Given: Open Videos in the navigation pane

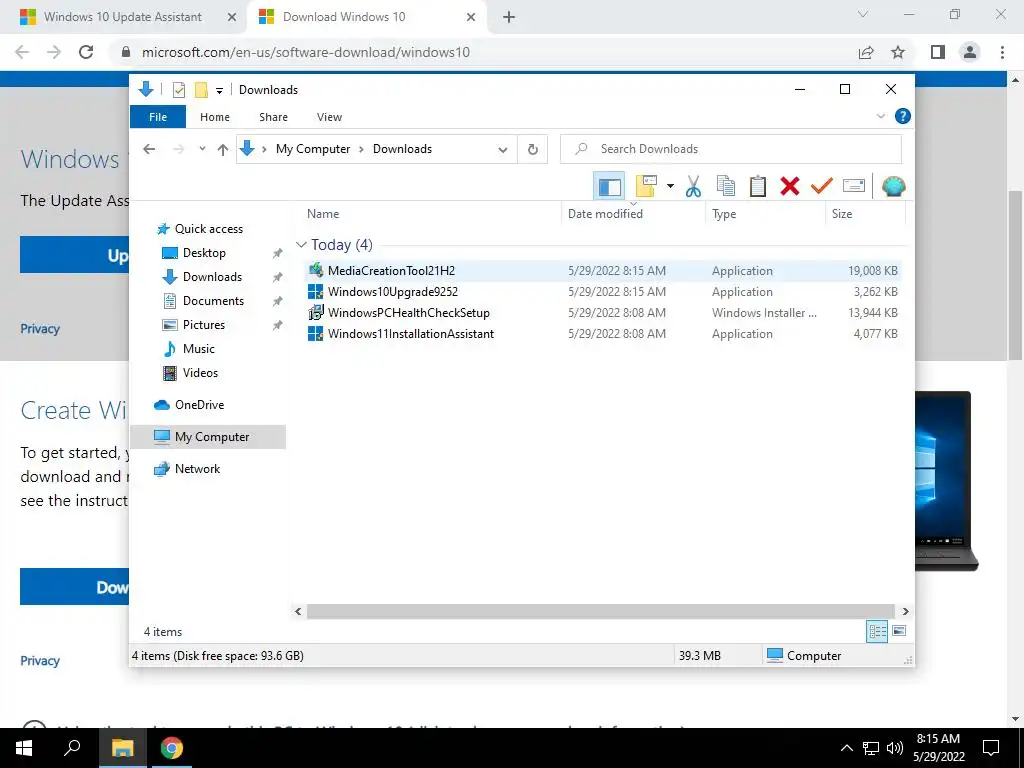Looking at the screenshot, I should tap(200, 373).
